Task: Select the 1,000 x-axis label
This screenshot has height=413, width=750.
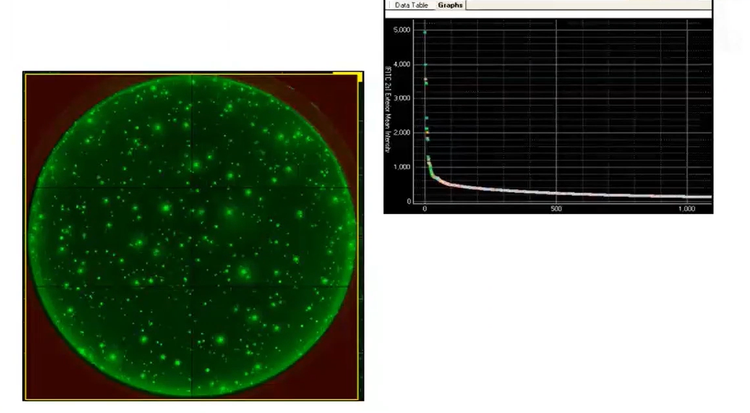Action: pos(686,209)
